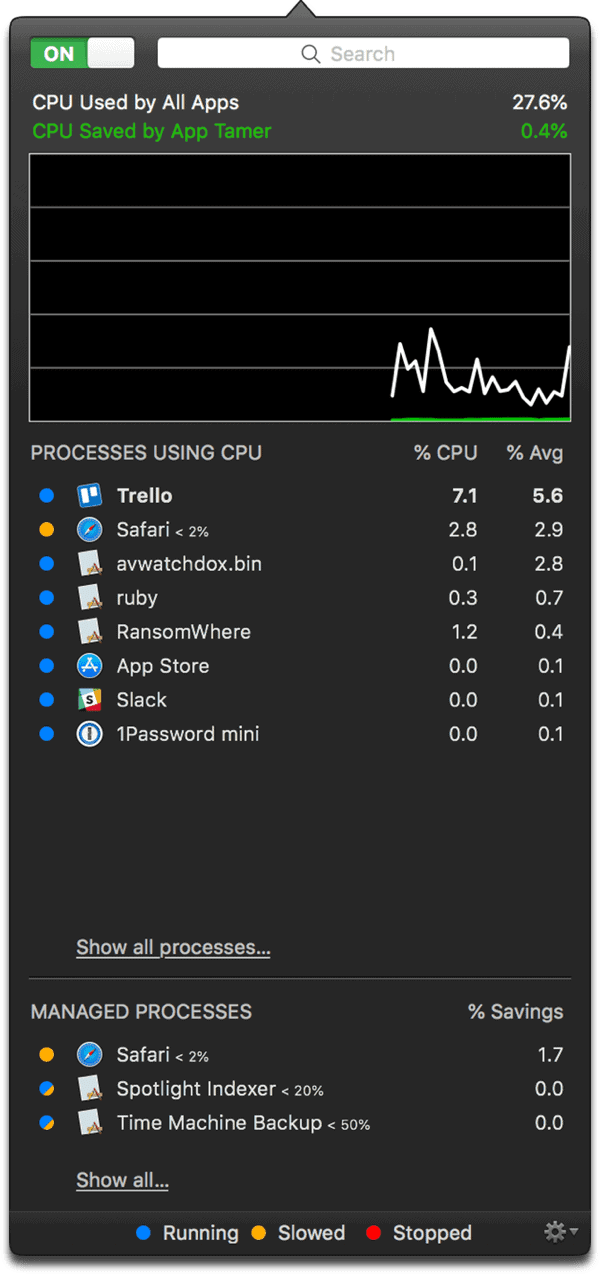The height and width of the screenshot is (1276, 600).
Task: Click the % CPU column header
Action: tap(445, 453)
